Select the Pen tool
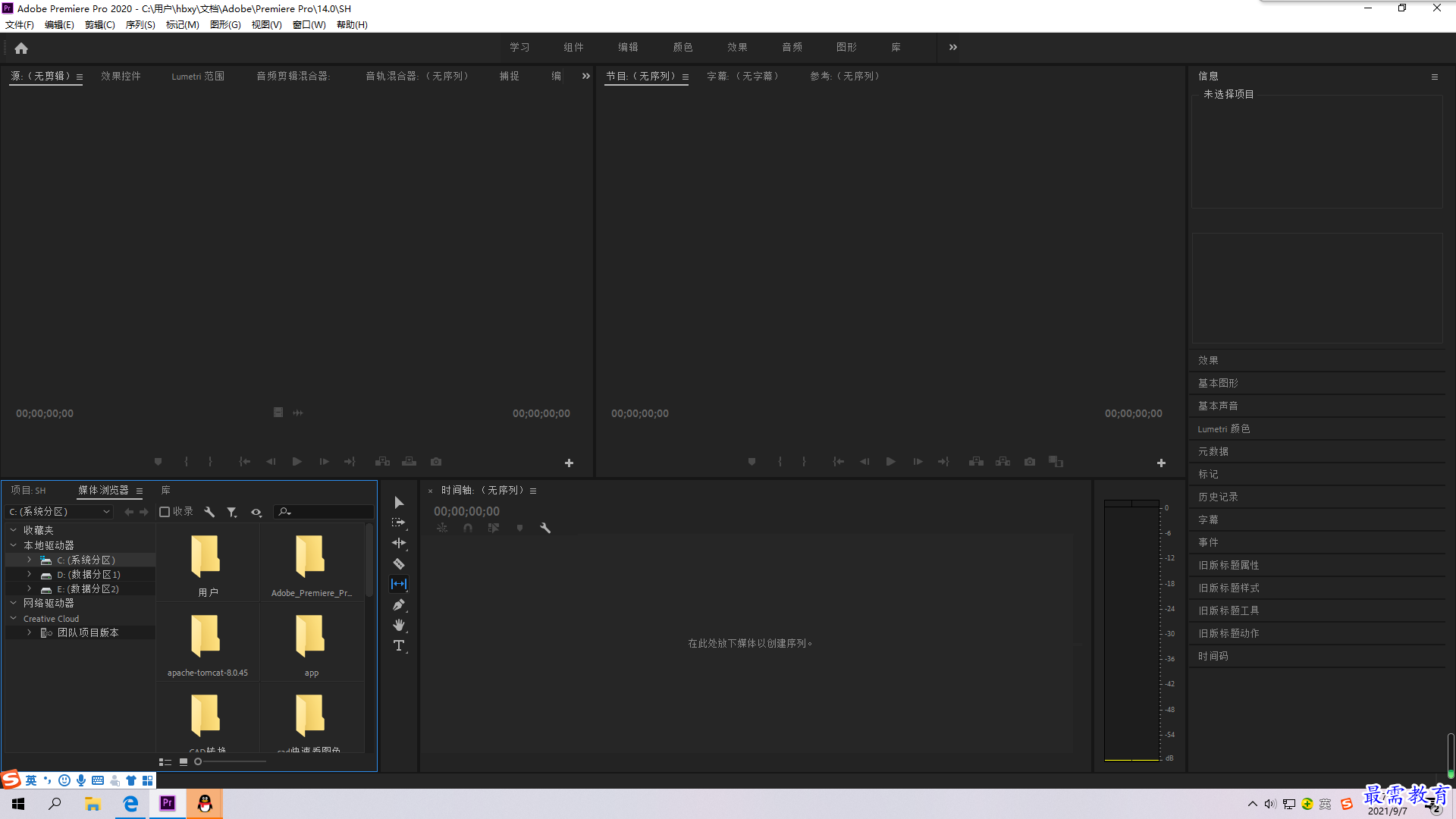1456x819 pixels. pos(399,605)
